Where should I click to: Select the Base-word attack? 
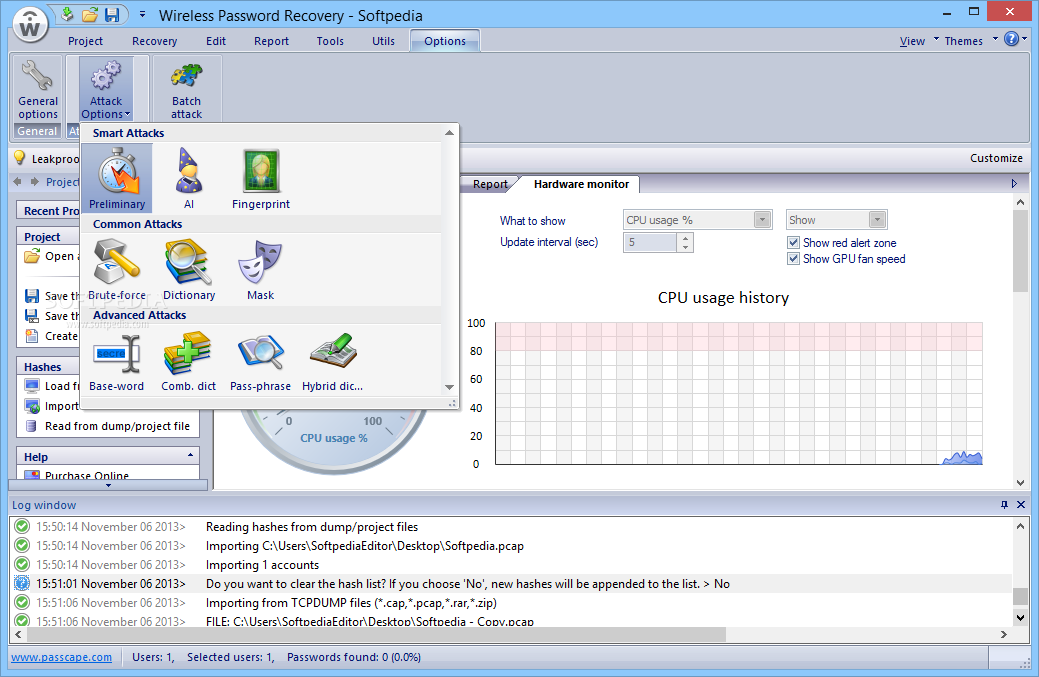coord(117,360)
